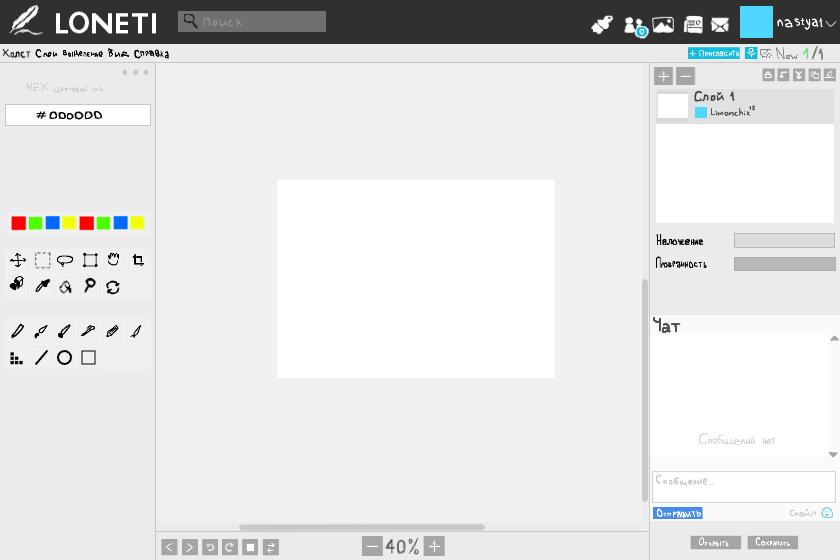Toggle the layer lock icon
This screenshot has width=840, height=560.
[768, 75]
